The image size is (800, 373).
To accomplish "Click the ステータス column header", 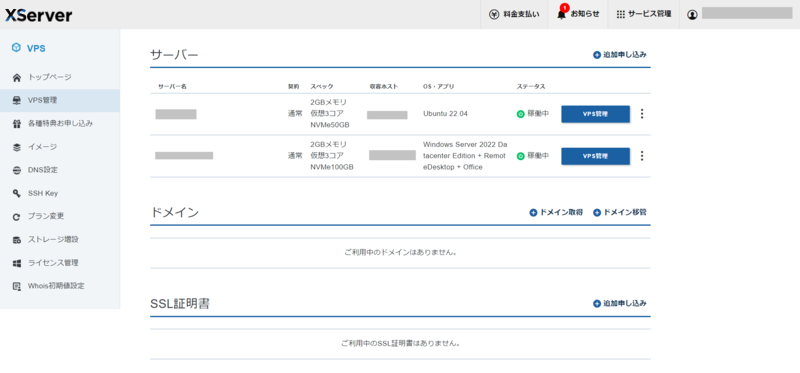I will [531, 87].
